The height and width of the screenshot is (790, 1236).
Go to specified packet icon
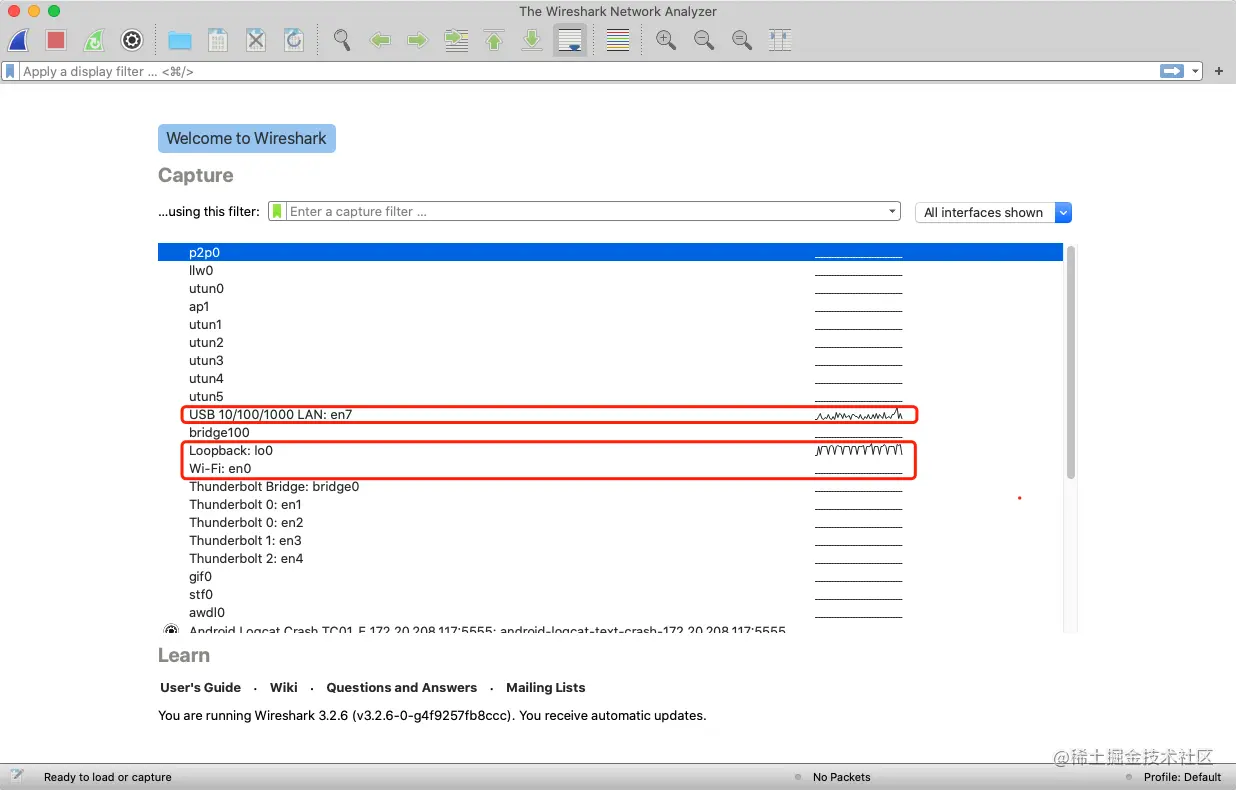pos(456,40)
